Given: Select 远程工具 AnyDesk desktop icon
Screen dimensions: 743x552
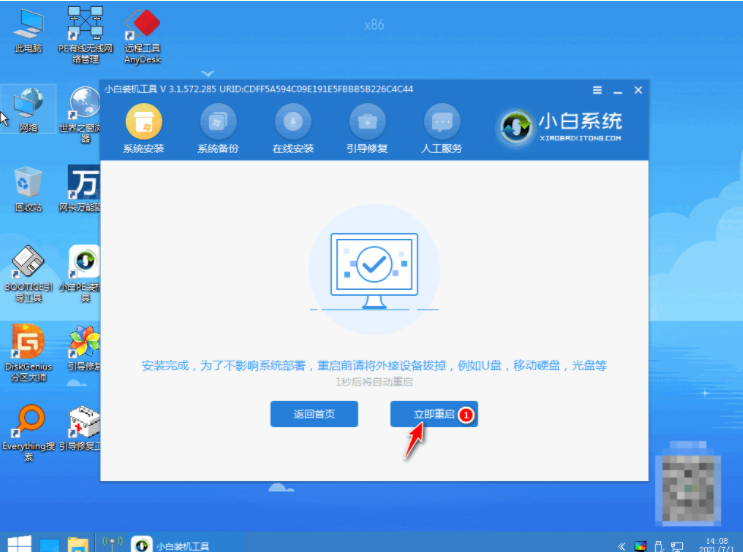Looking at the screenshot, I should coord(142,36).
